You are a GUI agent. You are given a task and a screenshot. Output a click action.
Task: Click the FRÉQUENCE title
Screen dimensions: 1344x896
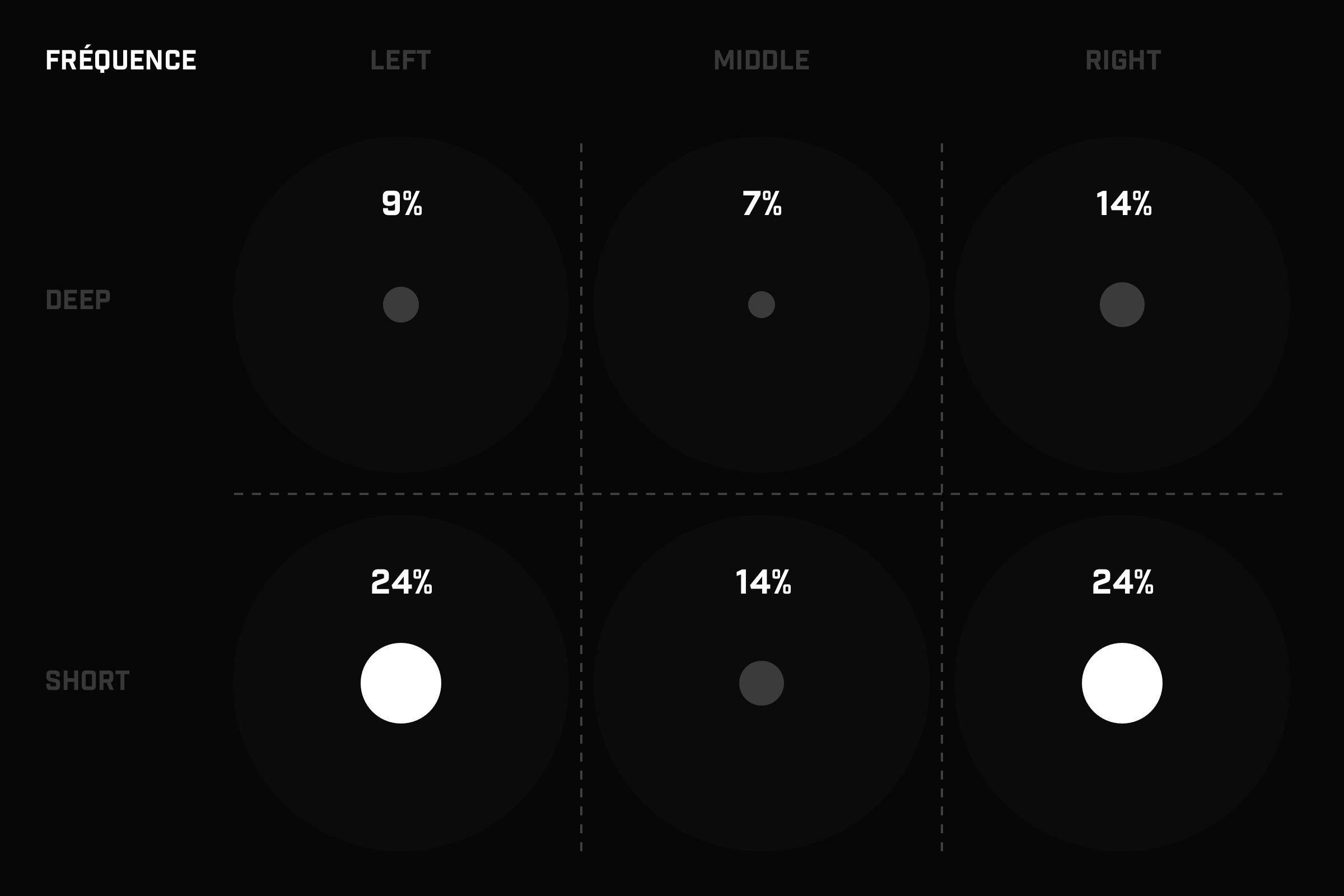click(x=120, y=60)
